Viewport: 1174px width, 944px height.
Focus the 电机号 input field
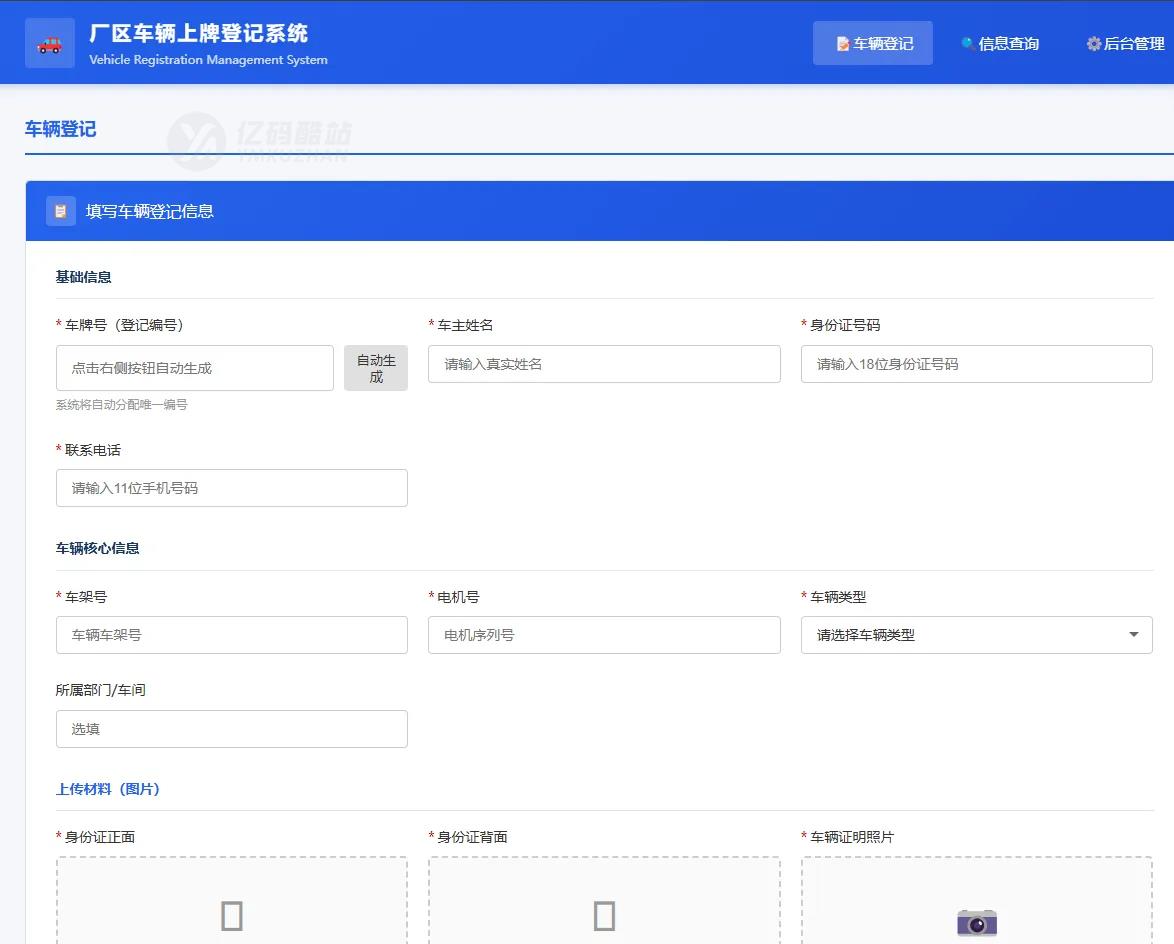[x=604, y=635]
